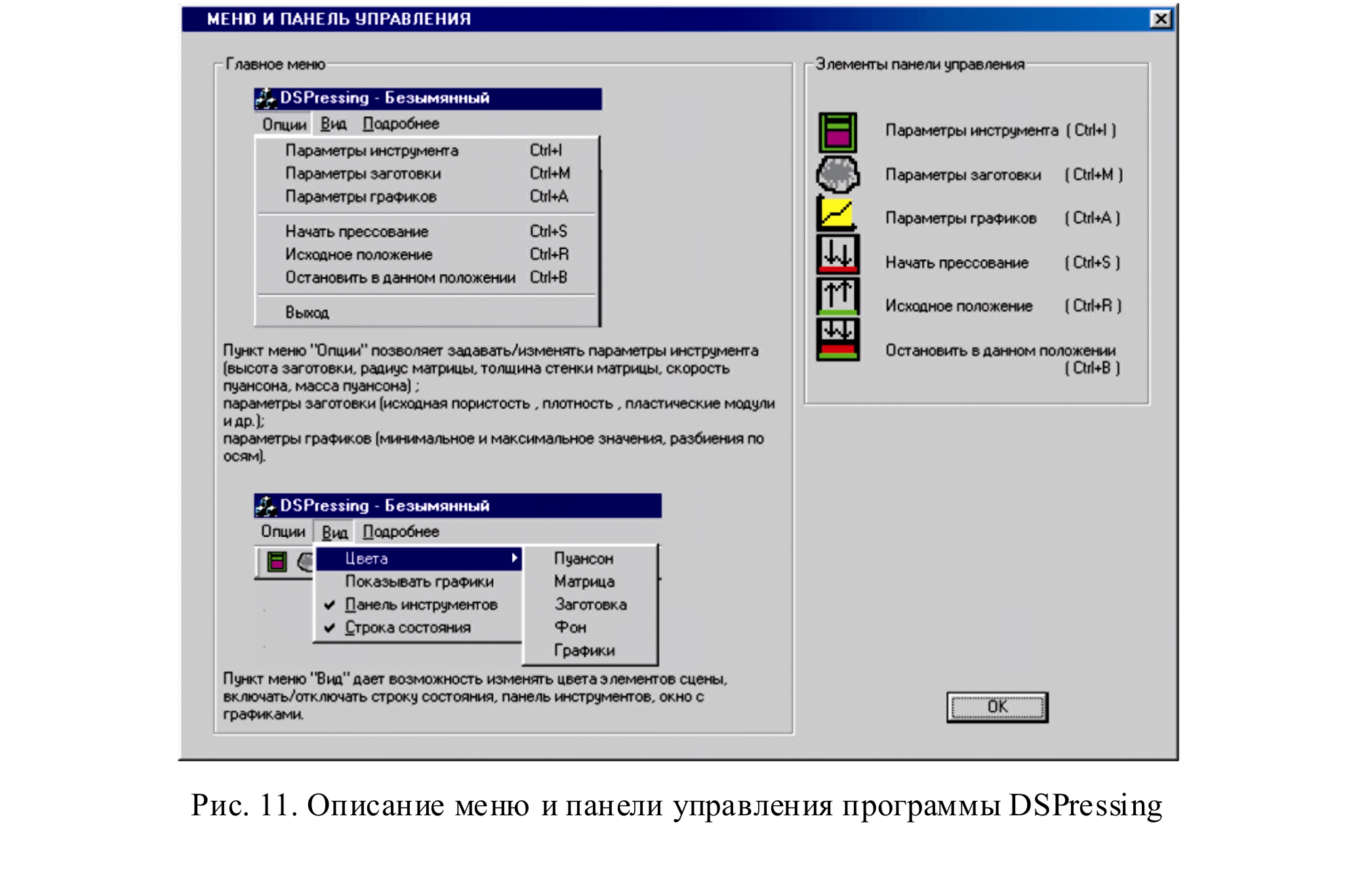
Task: Choose Матрица in the colors submenu
Action: coord(590,581)
